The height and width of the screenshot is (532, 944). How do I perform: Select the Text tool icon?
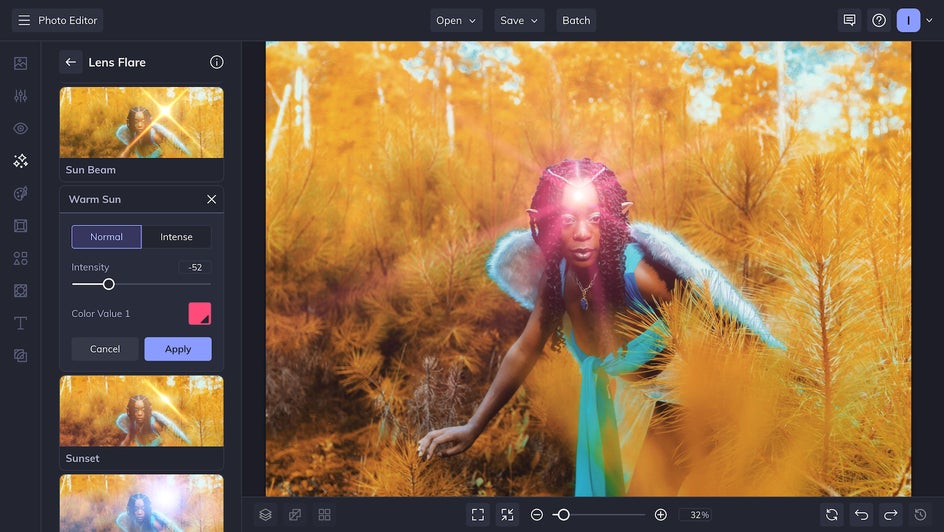coord(20,323)
